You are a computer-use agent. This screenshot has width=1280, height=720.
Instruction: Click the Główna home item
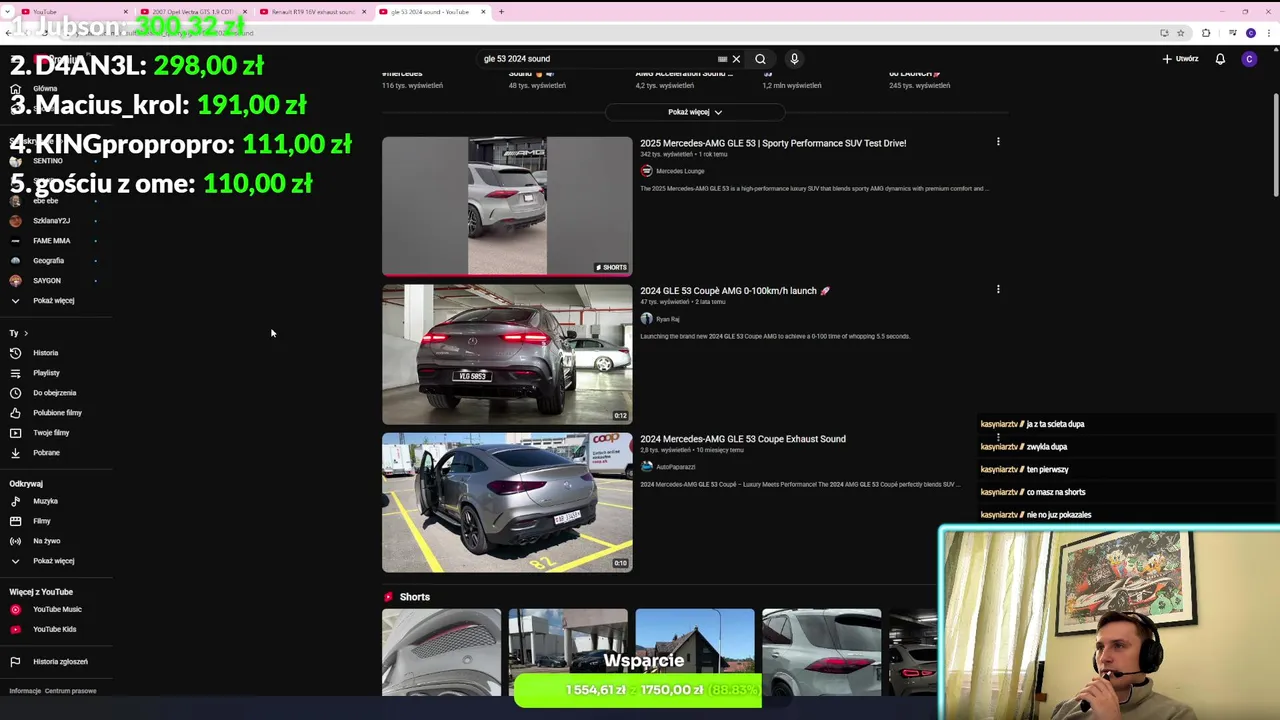[45, 89]
